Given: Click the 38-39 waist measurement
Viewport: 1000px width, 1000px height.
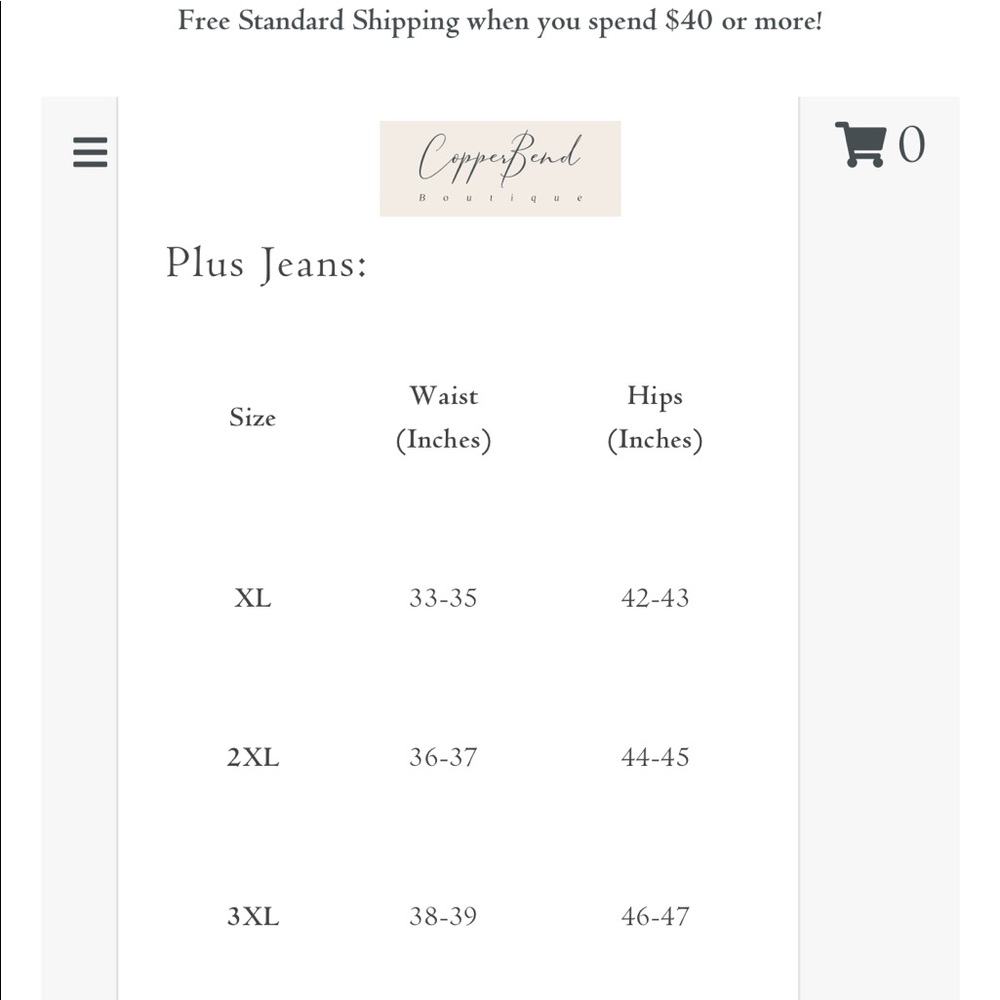Looking at the screenshot, I should 443,916.
